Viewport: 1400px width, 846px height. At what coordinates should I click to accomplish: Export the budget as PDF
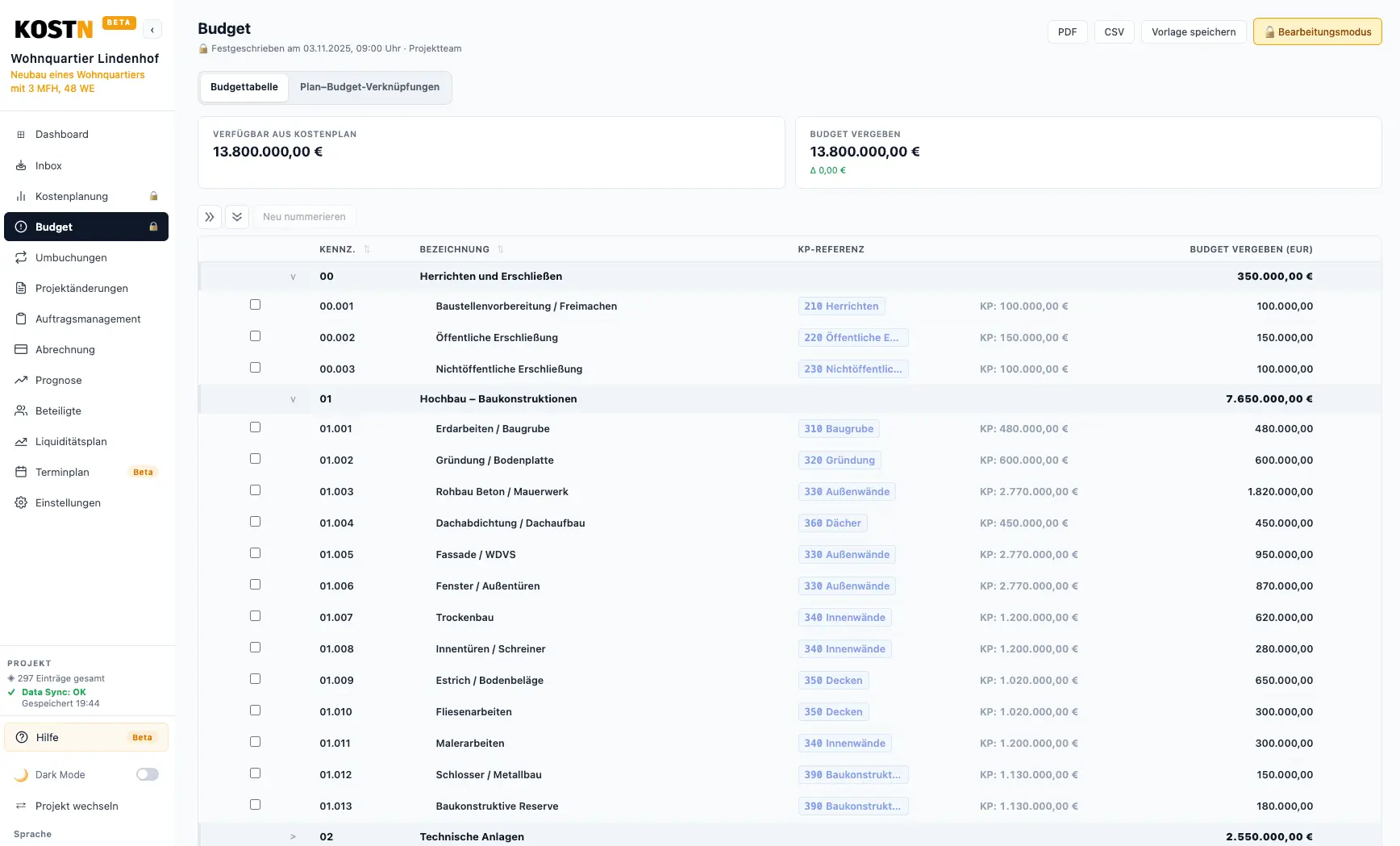pyautogui.click(x=1068, y=32)
